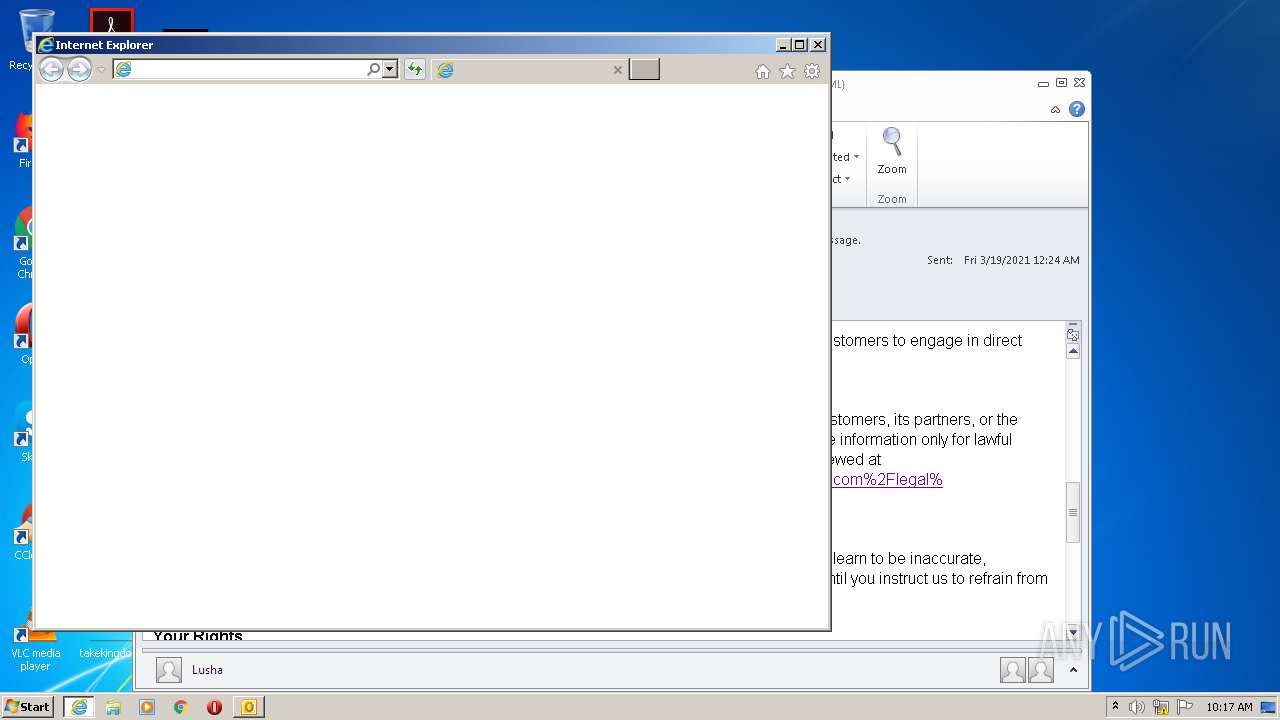
Task: Click the address bar search magnifier
Action: point(374,69)
